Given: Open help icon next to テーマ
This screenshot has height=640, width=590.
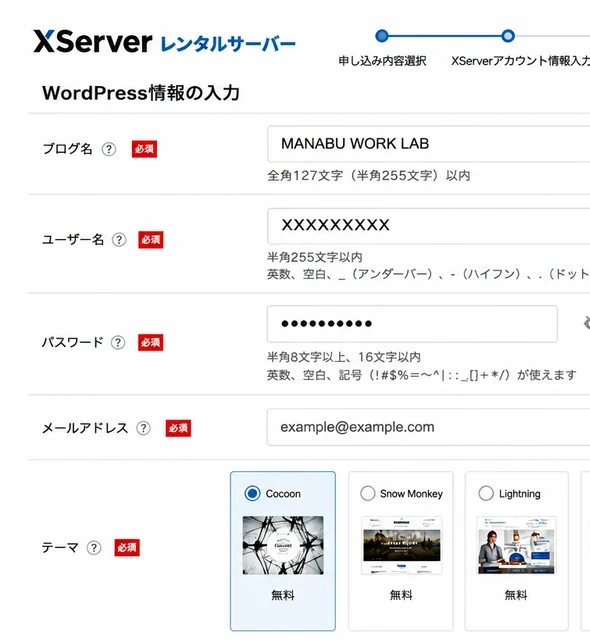Looking at the screenshot, I should tap(94, 548).
